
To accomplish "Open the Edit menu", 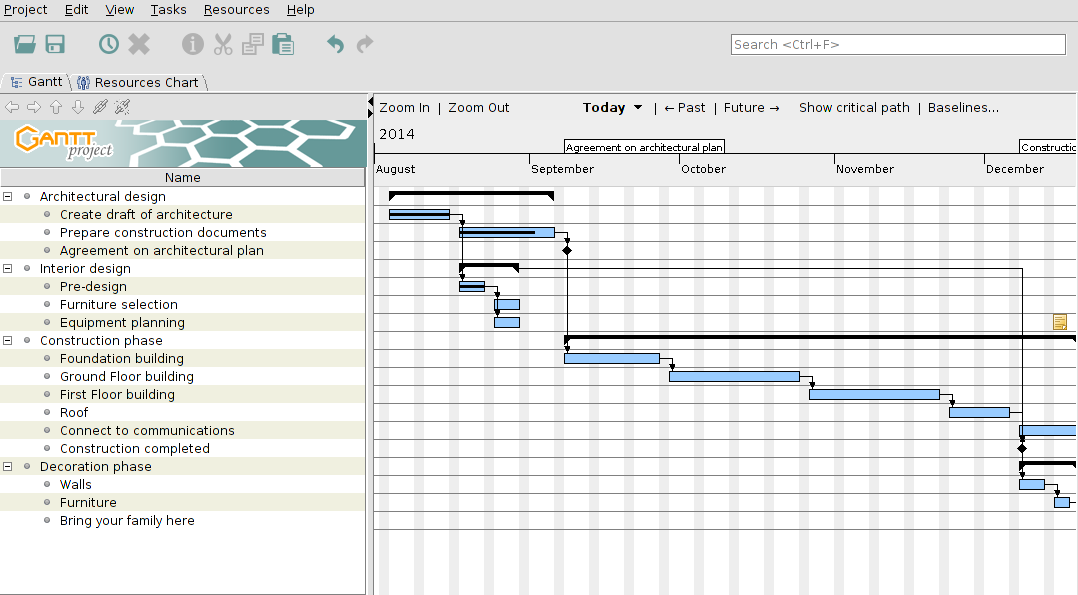I will tap(76, 10).
